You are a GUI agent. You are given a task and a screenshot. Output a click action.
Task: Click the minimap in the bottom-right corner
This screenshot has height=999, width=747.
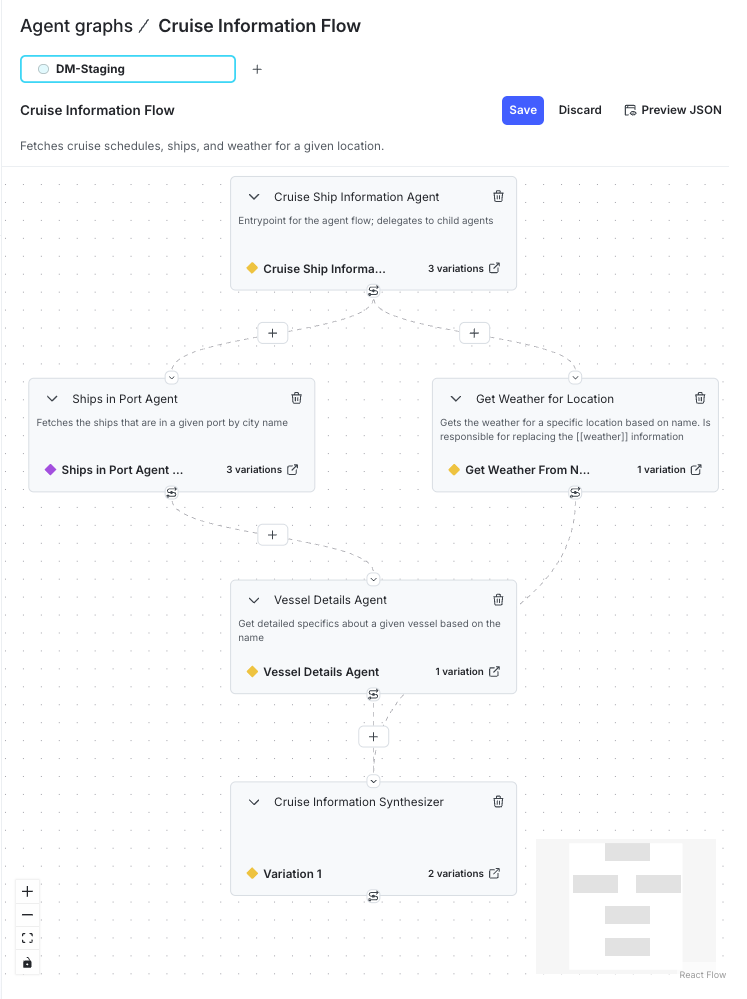tap(625, 906)
